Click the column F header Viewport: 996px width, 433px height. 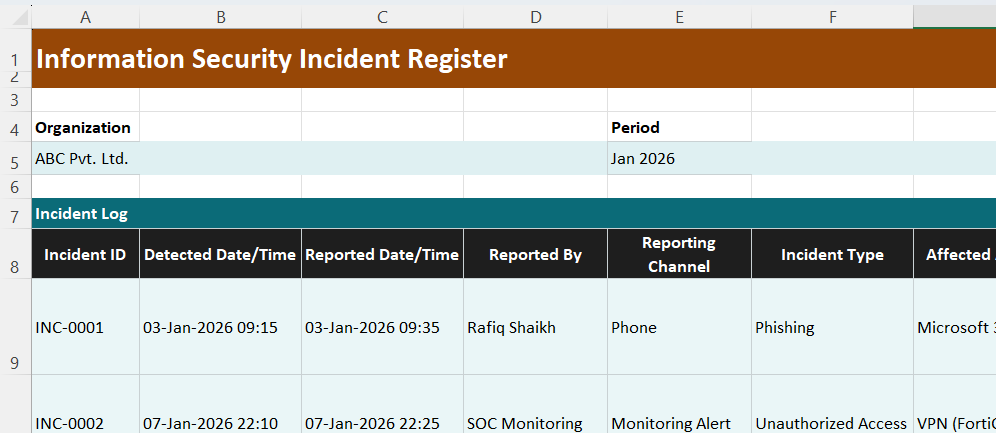832,16
